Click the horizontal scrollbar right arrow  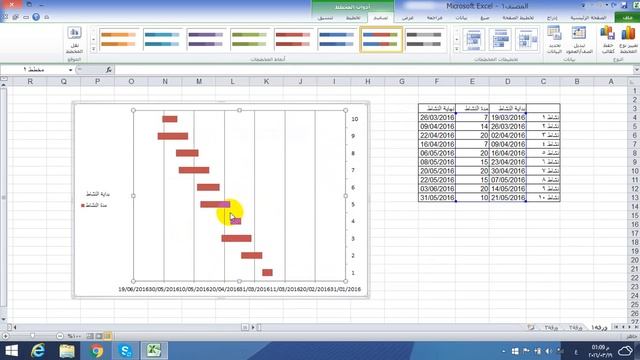[x=253, y=327]
